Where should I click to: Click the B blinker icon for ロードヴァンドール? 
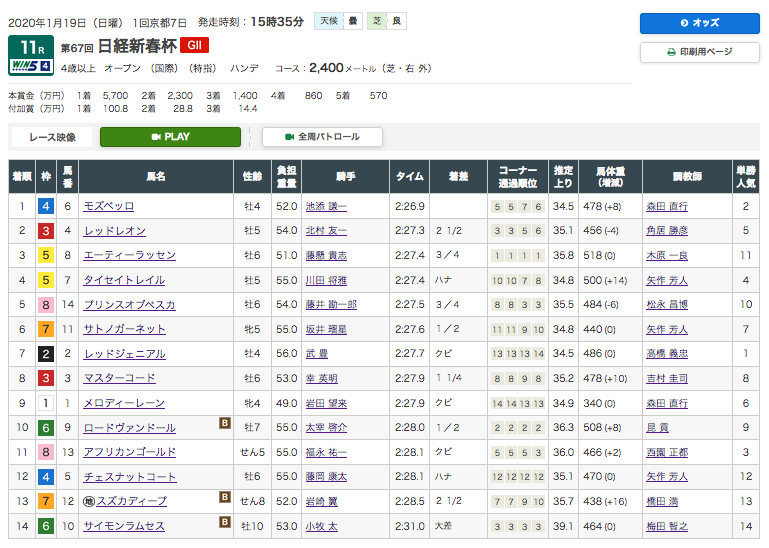pos(225,423)
